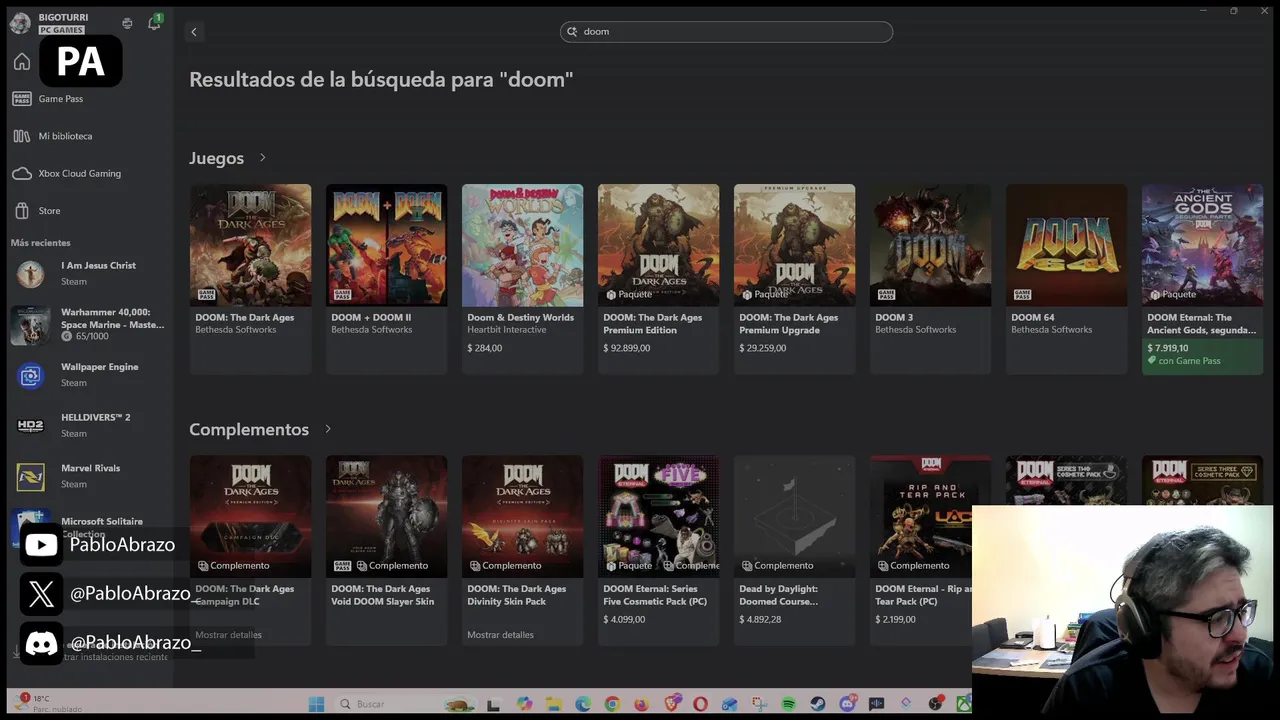The image size is (1280, 720).
Task: Open the Series Five Cosmetic Pack cover
Action: (x=658, y=516)
